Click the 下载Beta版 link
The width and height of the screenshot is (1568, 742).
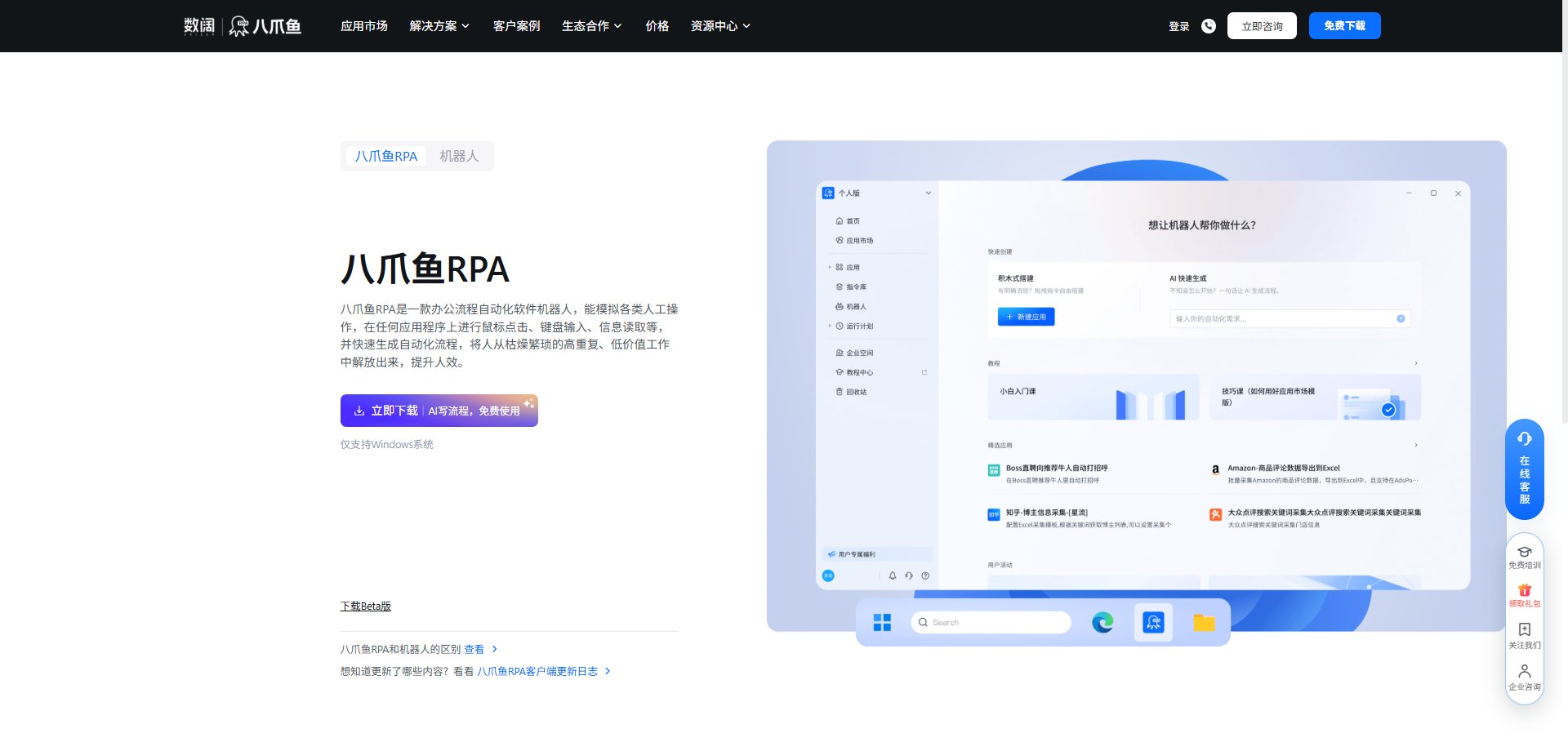click(x=365, y=606)
